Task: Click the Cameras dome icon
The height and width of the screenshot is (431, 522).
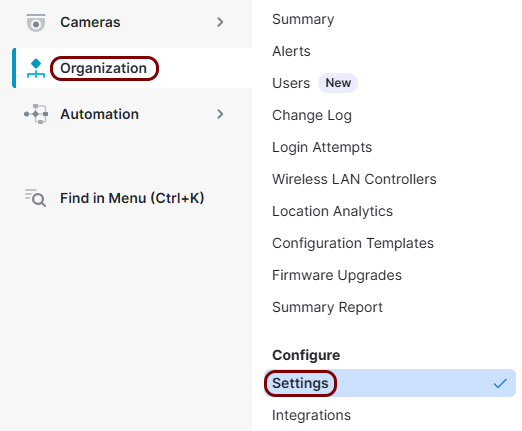Action: tap(36, 23)
